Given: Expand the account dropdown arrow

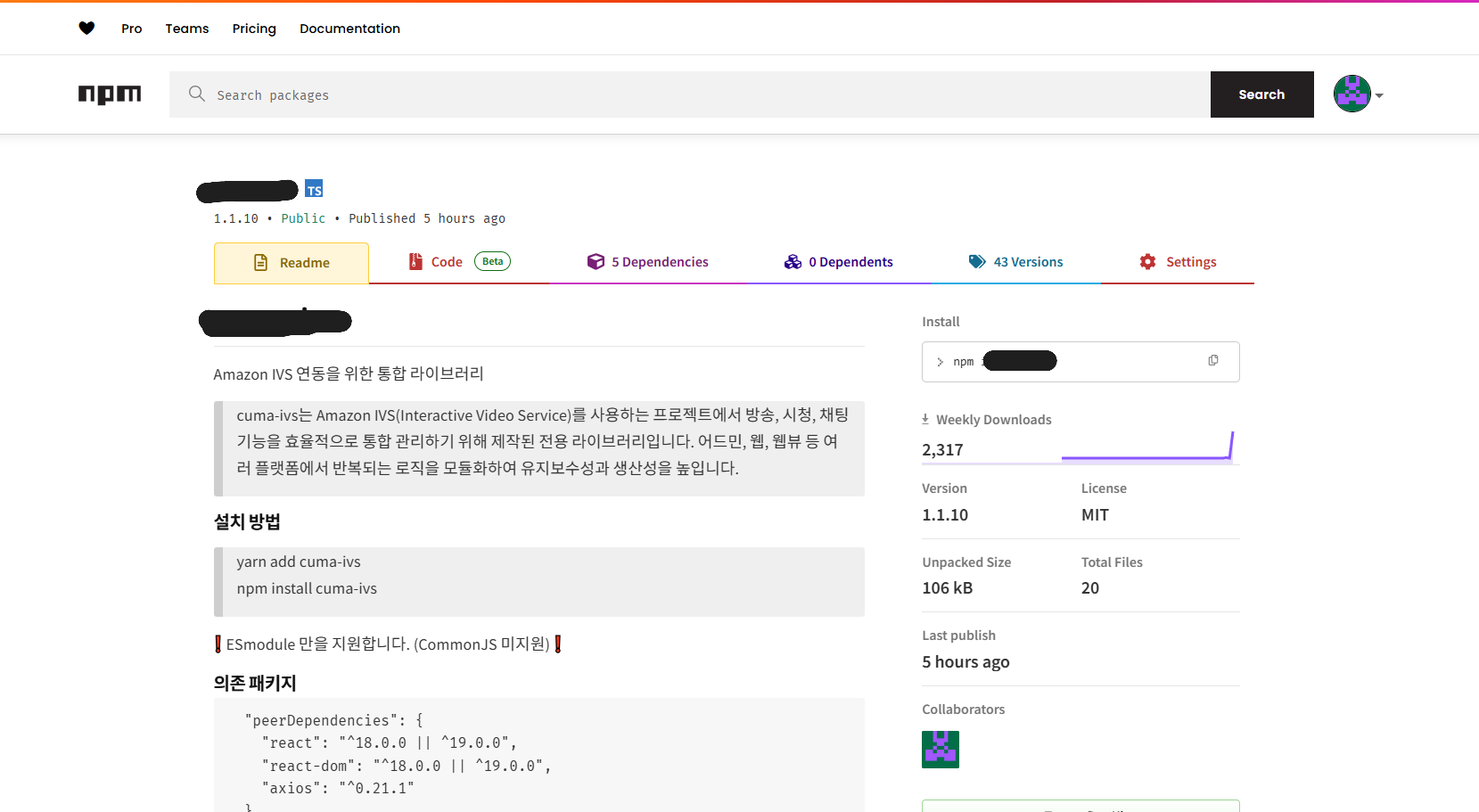Looking at the screenshot, I should click(1379, 95).
